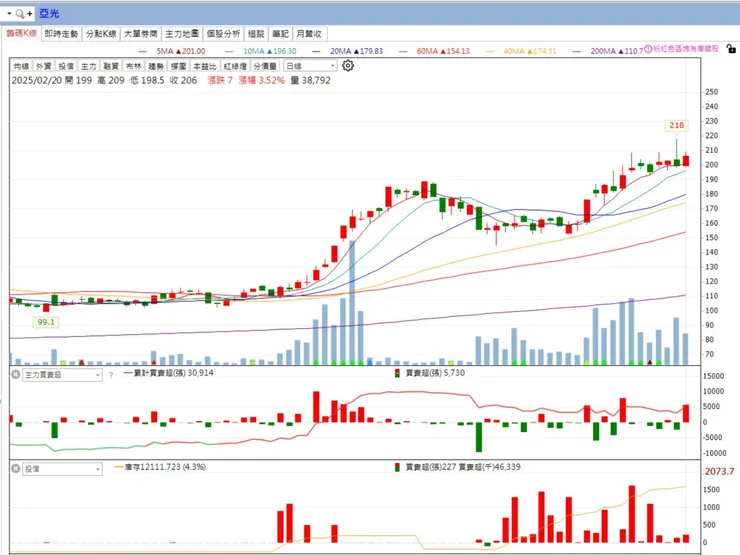
Task: Toggle the 分價量 overlay button
Action: click(265, 66)
